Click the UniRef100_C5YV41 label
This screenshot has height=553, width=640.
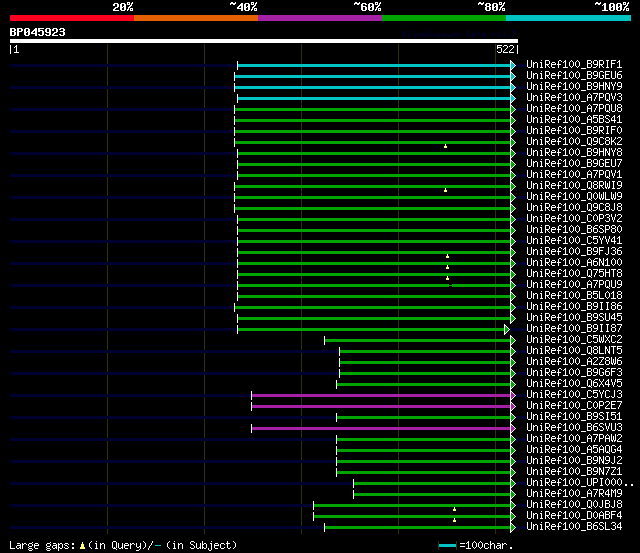(x=574, y=241)
